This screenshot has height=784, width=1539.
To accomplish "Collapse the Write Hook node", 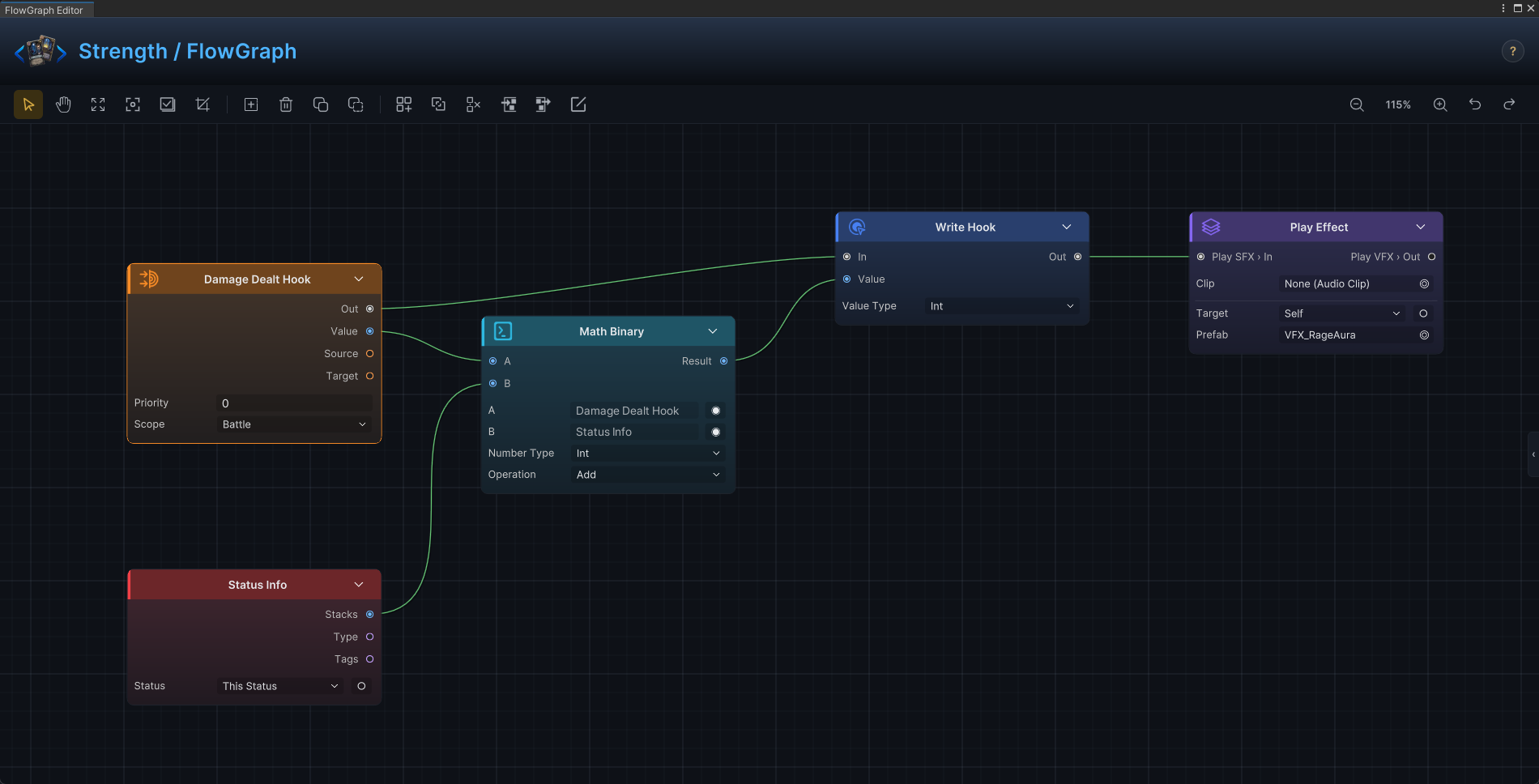I will [1067, 227].
